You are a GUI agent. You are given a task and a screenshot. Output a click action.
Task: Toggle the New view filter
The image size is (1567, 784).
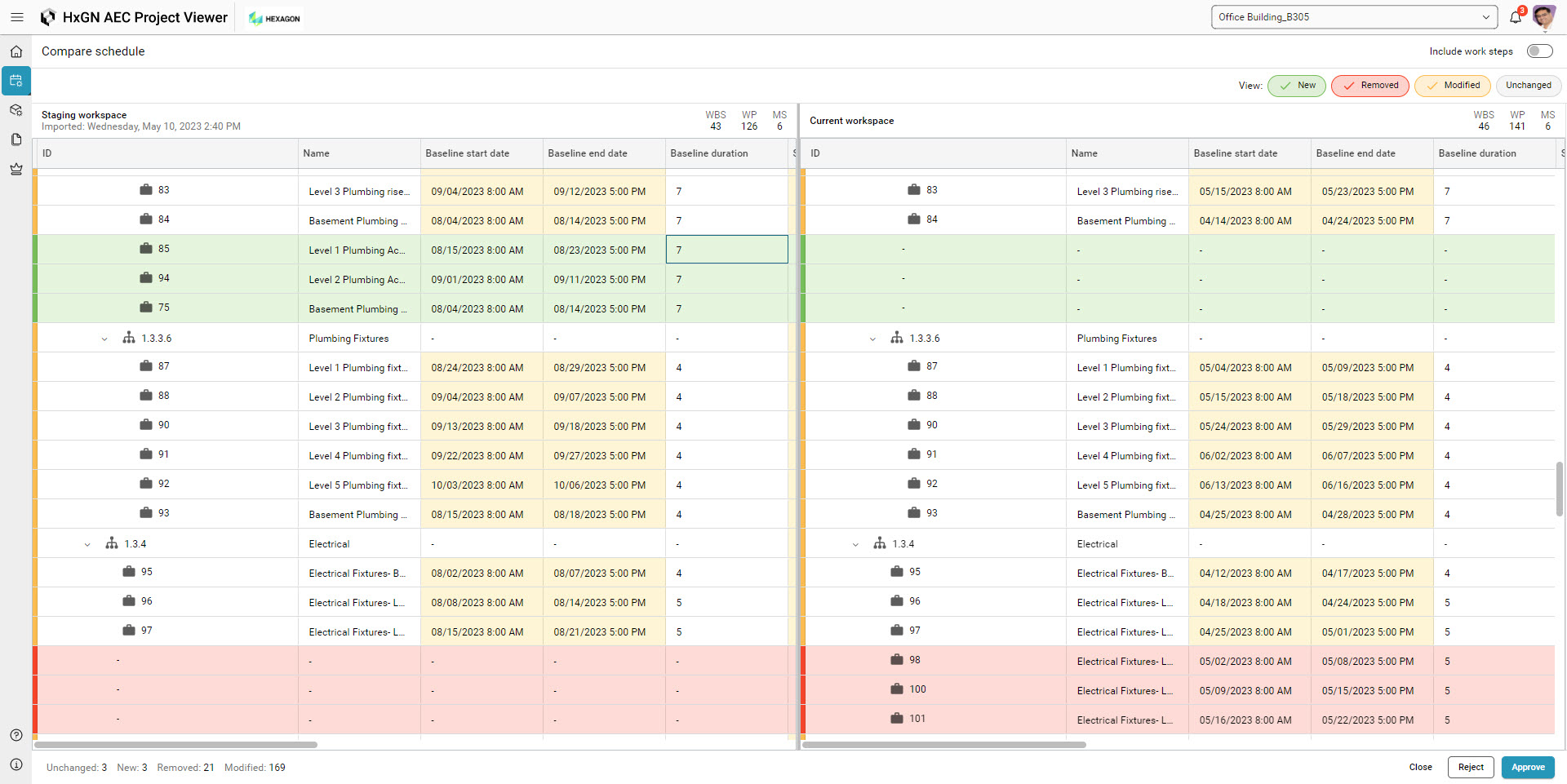1296,86
